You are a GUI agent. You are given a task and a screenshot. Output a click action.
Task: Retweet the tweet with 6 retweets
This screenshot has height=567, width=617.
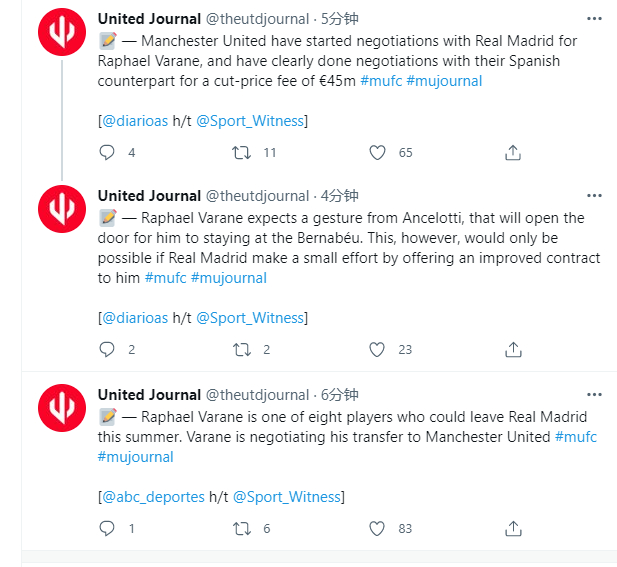click(241, 528)
